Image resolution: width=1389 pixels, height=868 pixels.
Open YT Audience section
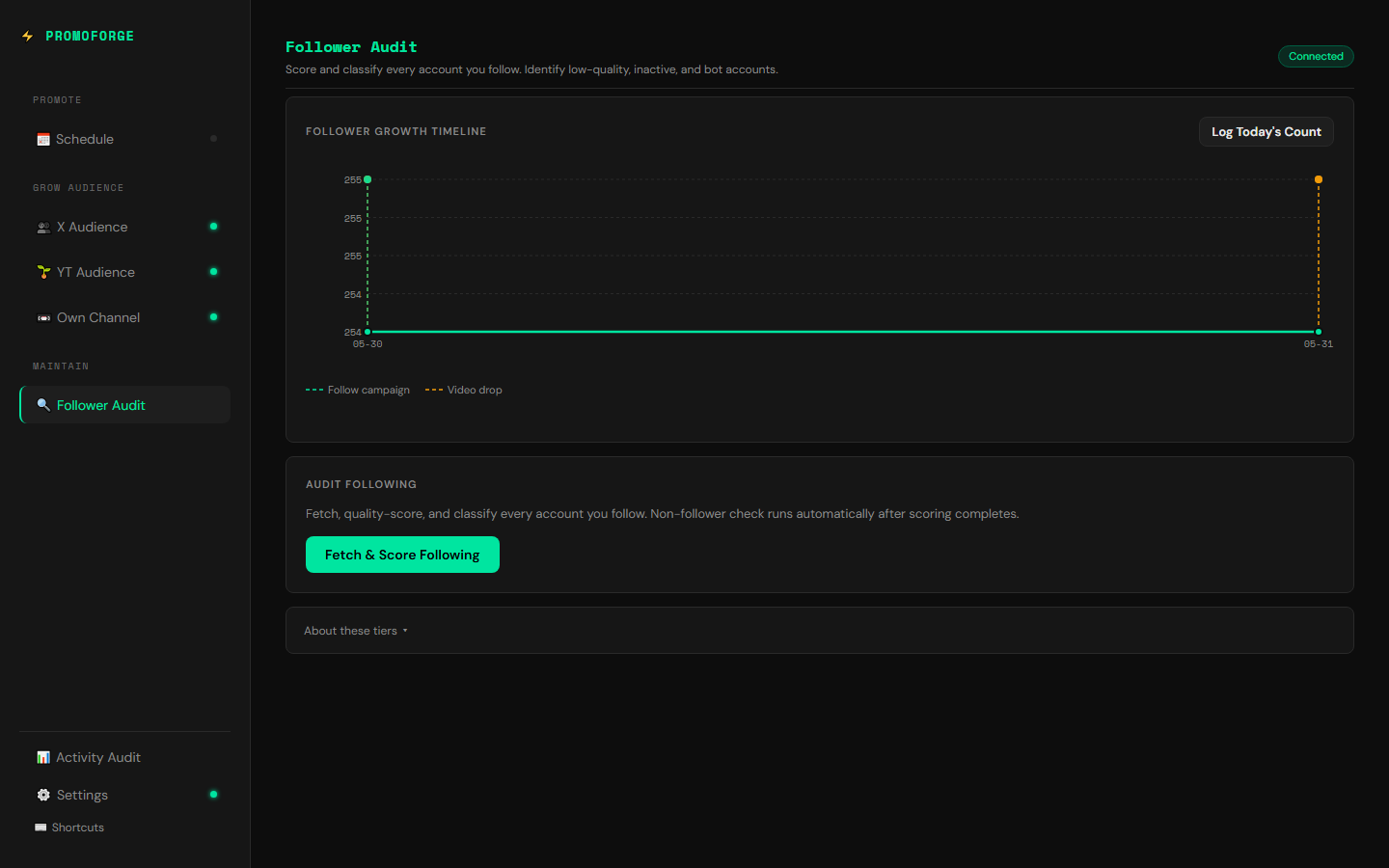tap(124, 272)
